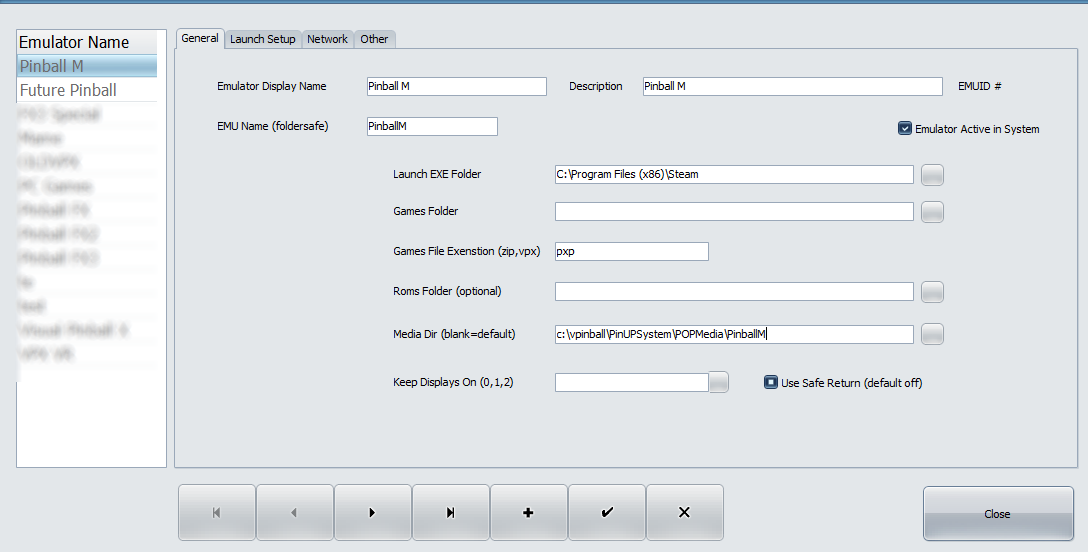Save changes with checkmark button
1088x552 pixels.
click(x=606, y=513)
